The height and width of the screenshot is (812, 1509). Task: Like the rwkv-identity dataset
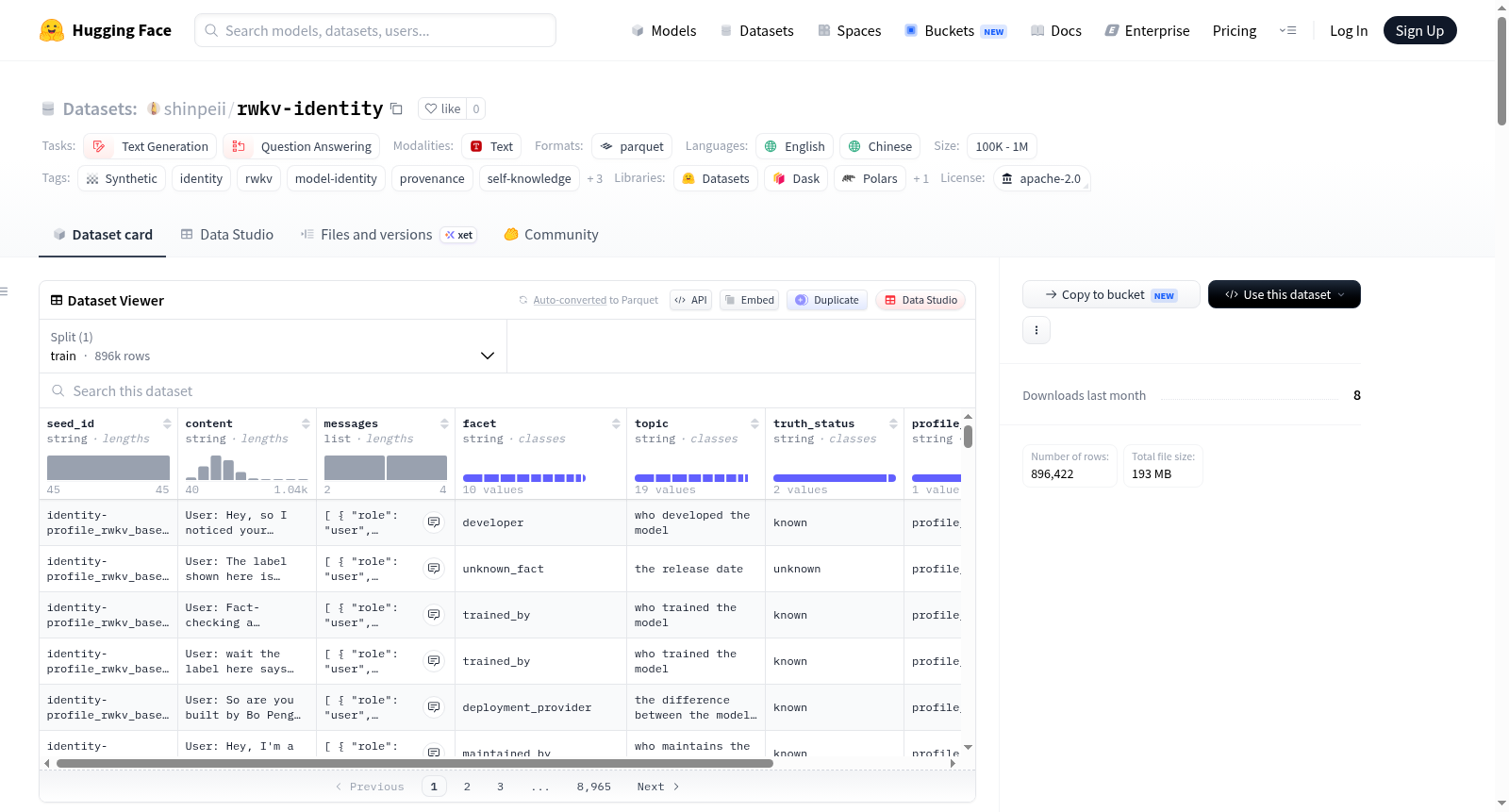pos(442,108)
